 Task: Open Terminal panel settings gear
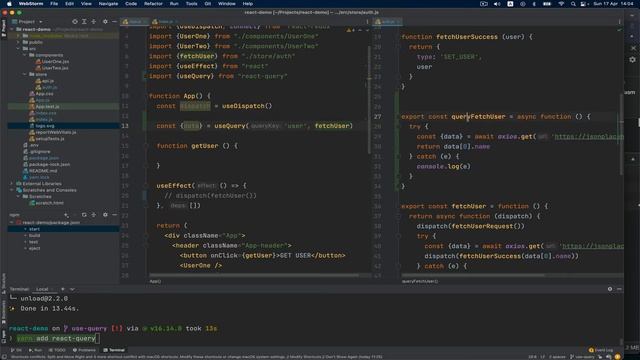click(x=610, y=289)
